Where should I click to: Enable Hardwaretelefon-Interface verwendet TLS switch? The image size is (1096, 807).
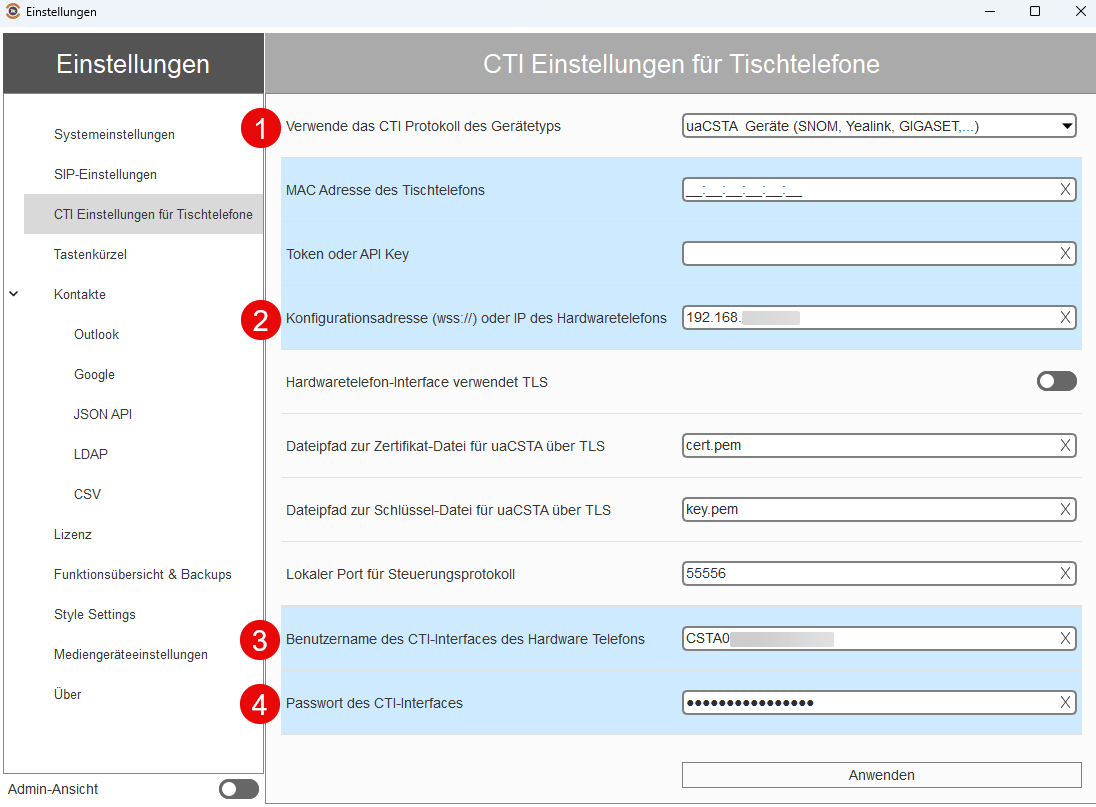pos(1056,381)
